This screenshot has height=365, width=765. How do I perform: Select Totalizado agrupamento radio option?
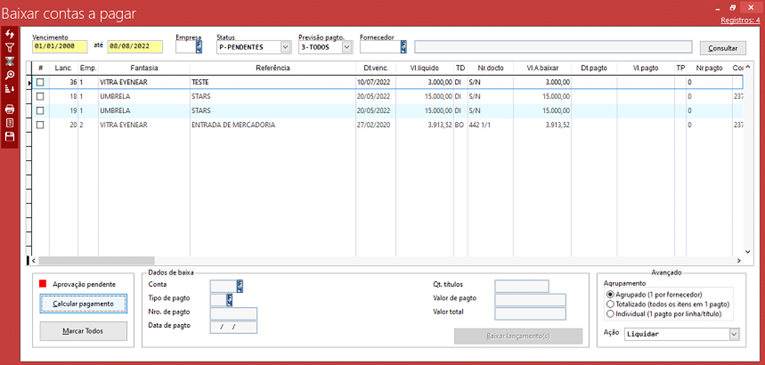click(609, 304)
